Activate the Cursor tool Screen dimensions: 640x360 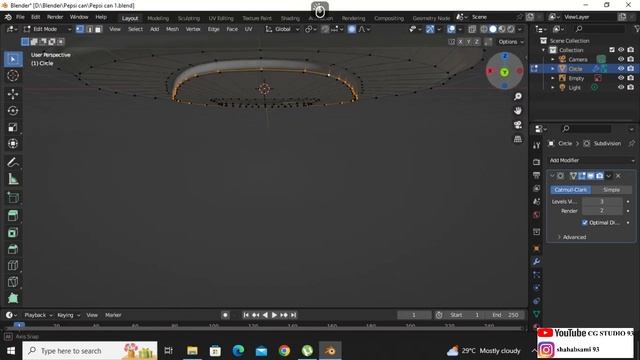[13, 76]
